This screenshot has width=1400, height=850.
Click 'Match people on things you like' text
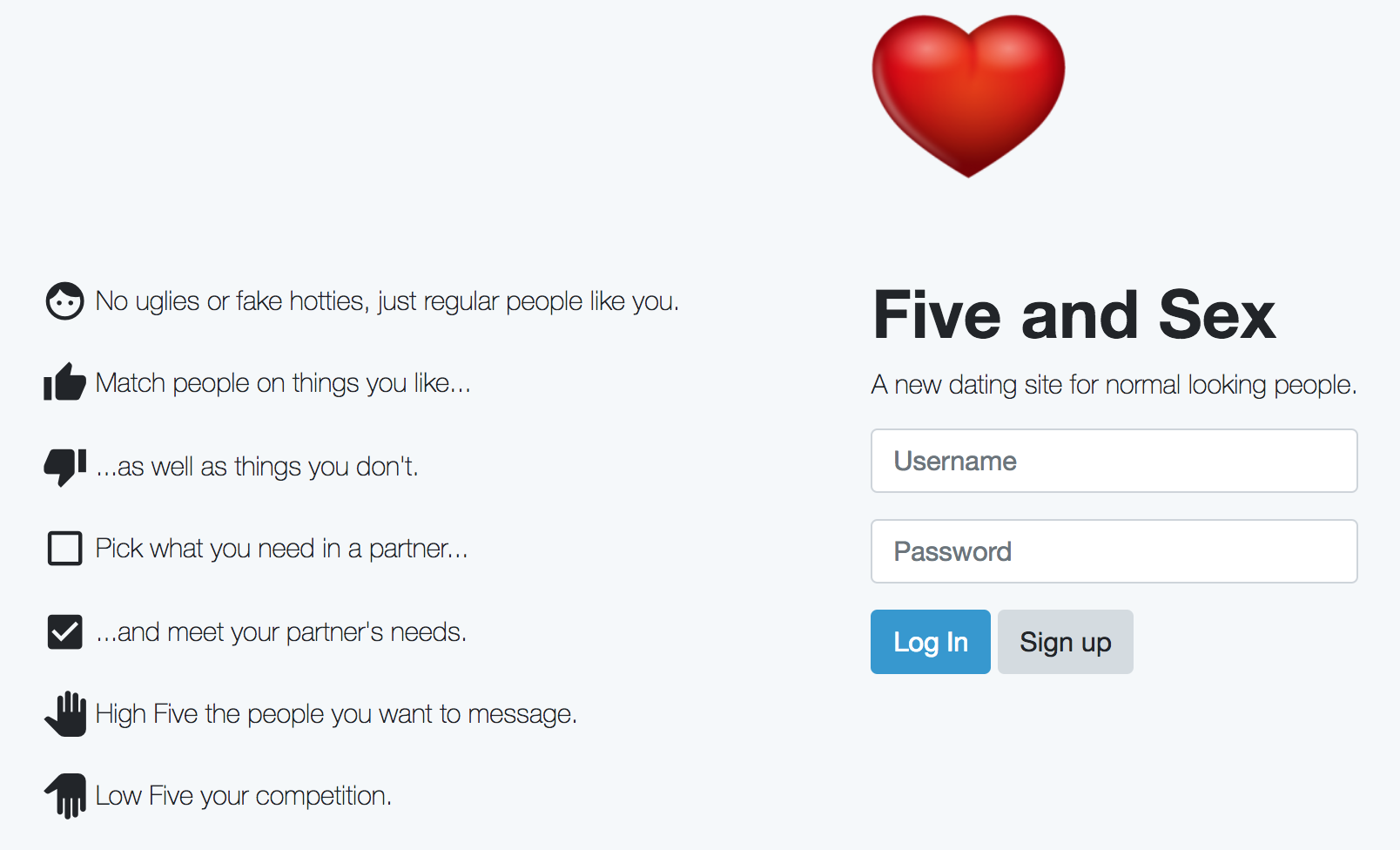coord(283,383)
